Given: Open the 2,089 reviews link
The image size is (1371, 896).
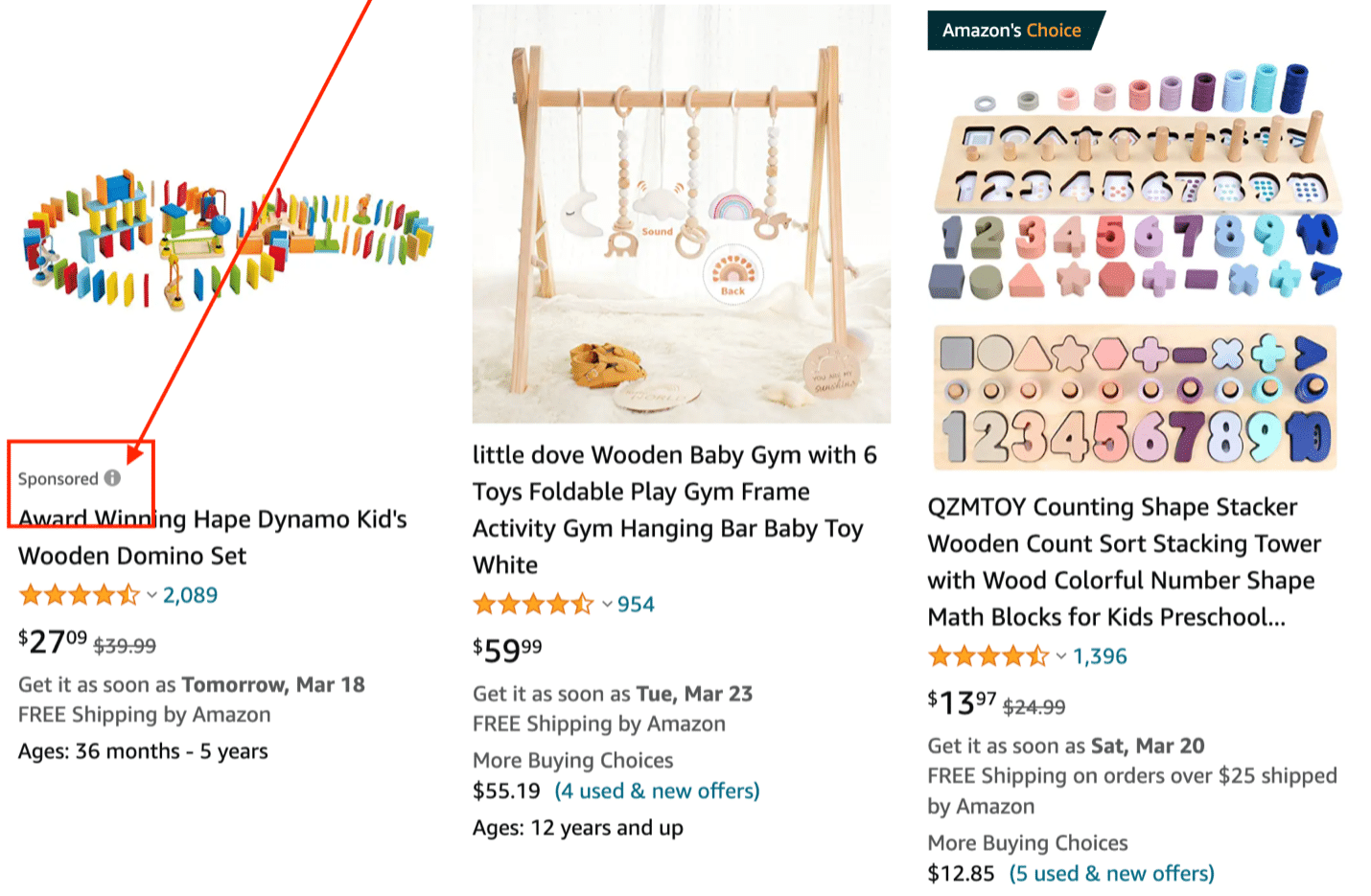Looking at the screenshot, I should [x=189, y=594].
